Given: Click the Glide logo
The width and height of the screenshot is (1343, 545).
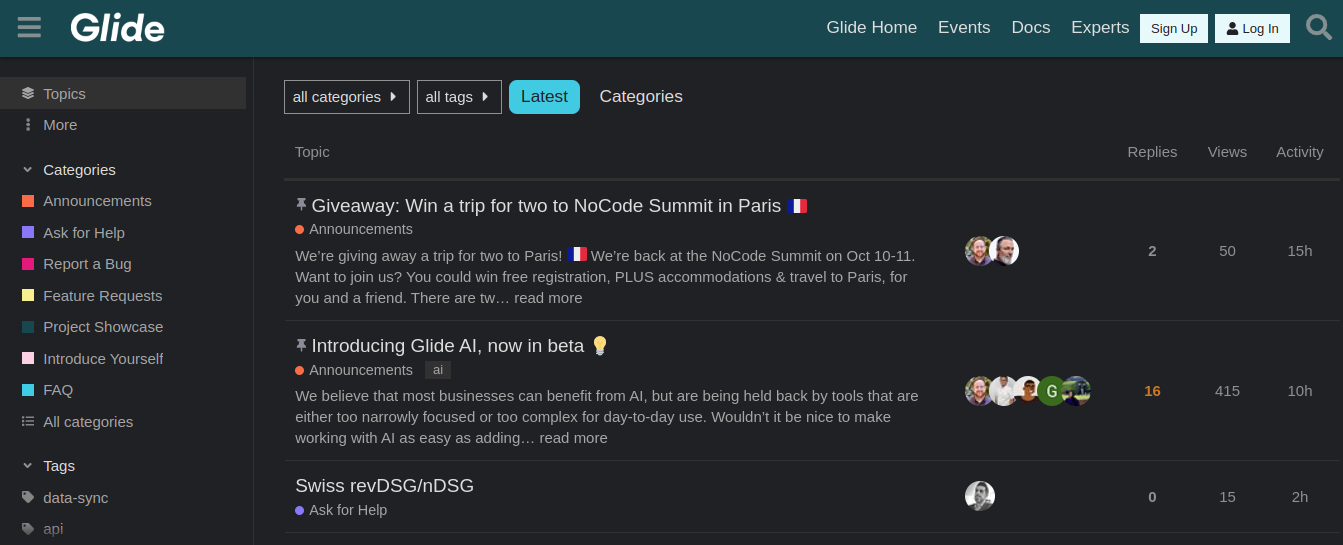Looking at the screenshot, I should 117,28.
